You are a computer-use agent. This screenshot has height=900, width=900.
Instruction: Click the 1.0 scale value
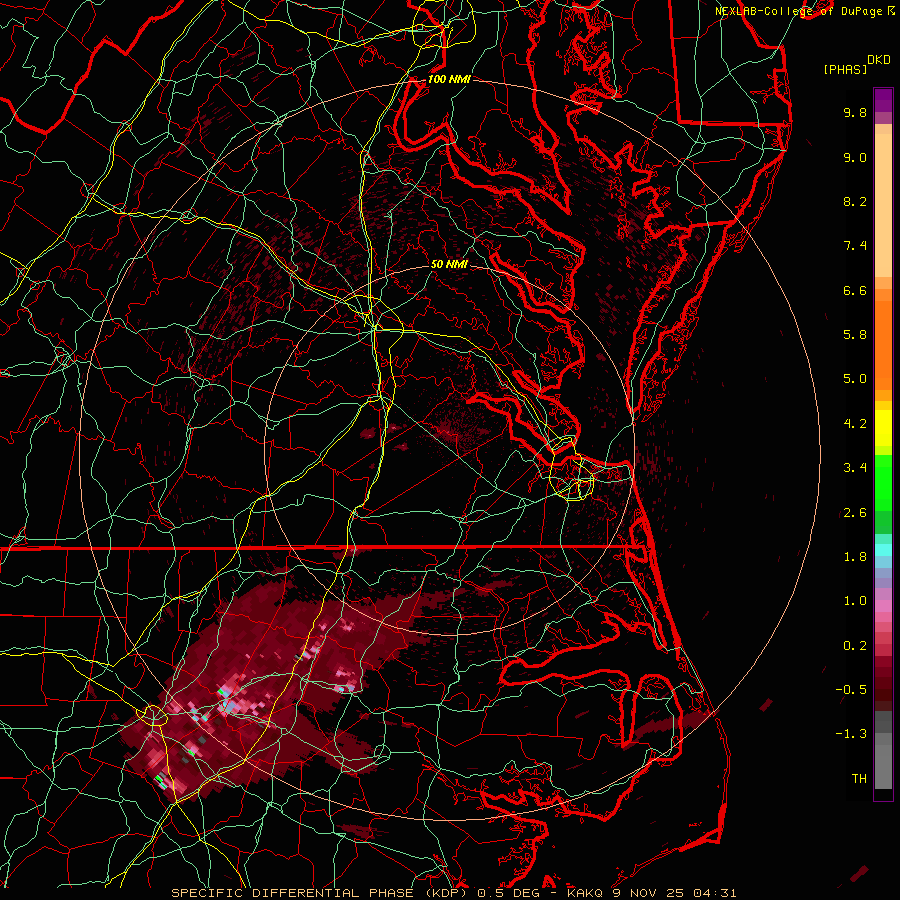click(x=855, y=601)
